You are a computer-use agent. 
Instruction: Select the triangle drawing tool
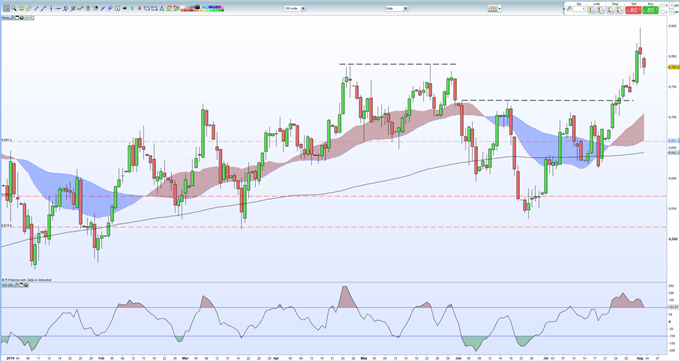pos(162,8)
